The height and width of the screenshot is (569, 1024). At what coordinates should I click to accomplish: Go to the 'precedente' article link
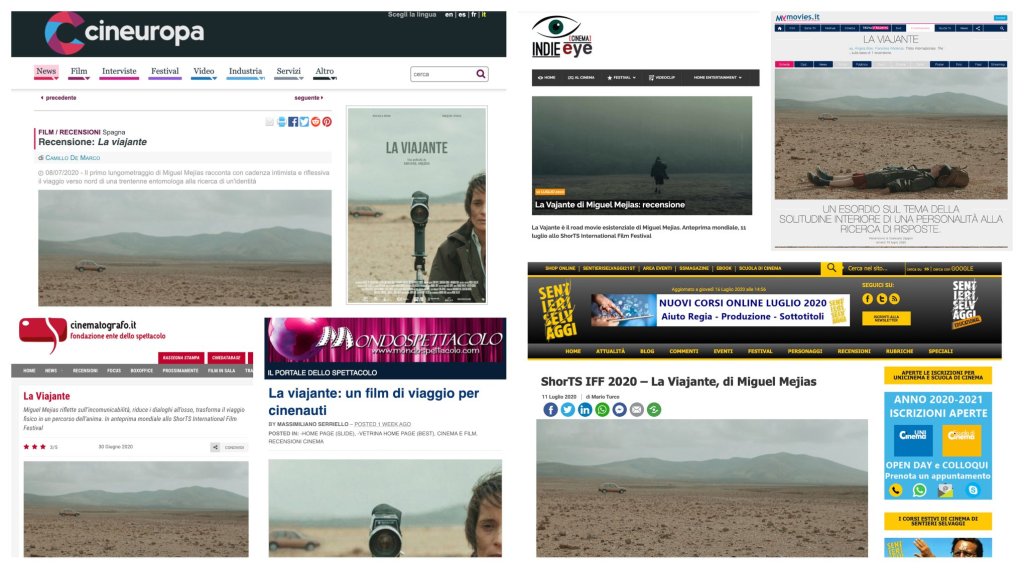pos(58,98)
